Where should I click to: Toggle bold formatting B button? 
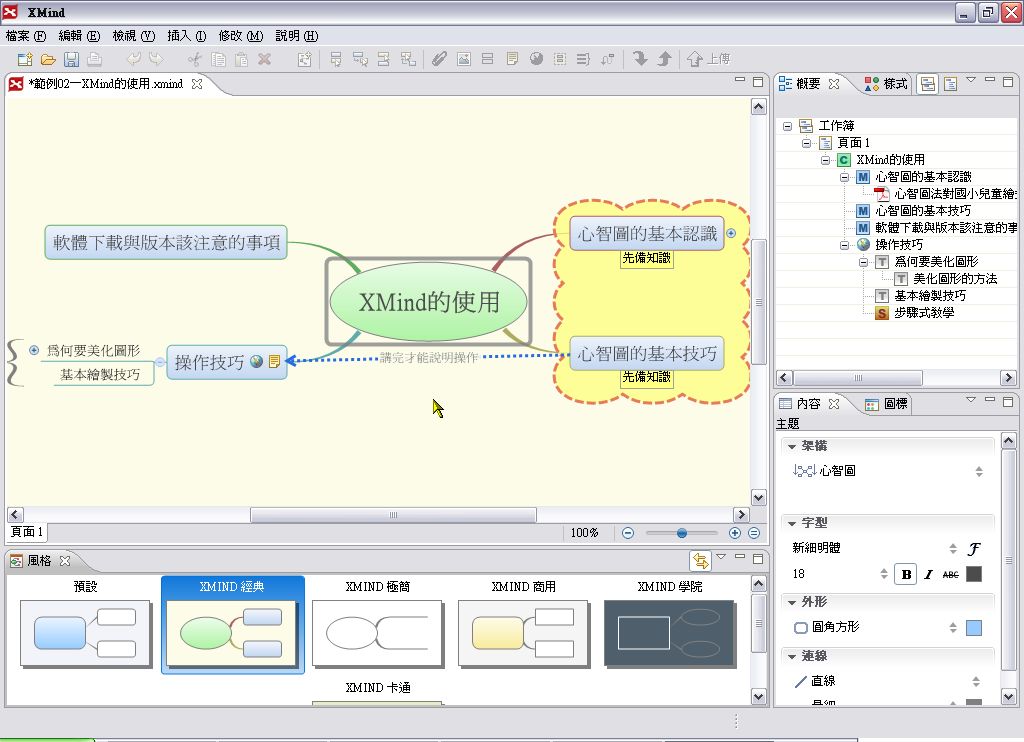pyautogui.click(x=906, y=574)
